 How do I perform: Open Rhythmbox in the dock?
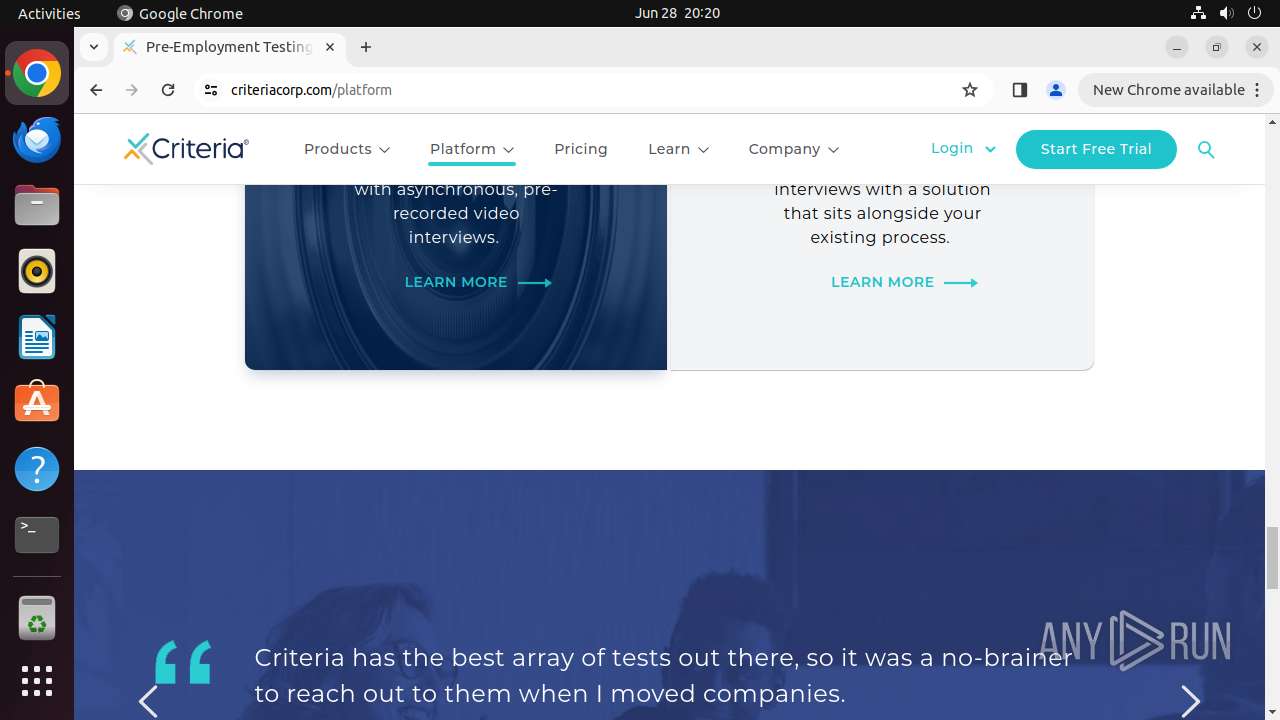coord(37,271)
